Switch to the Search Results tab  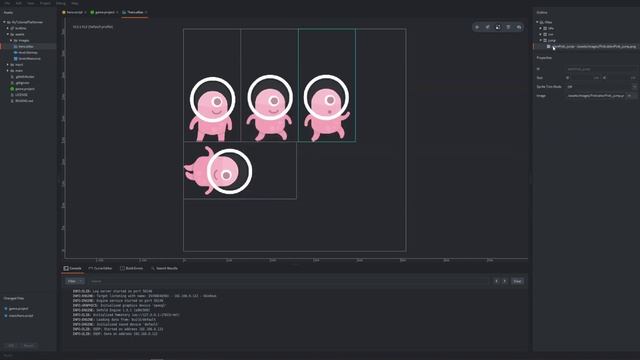pyautogui.click(x=164, y=268)
